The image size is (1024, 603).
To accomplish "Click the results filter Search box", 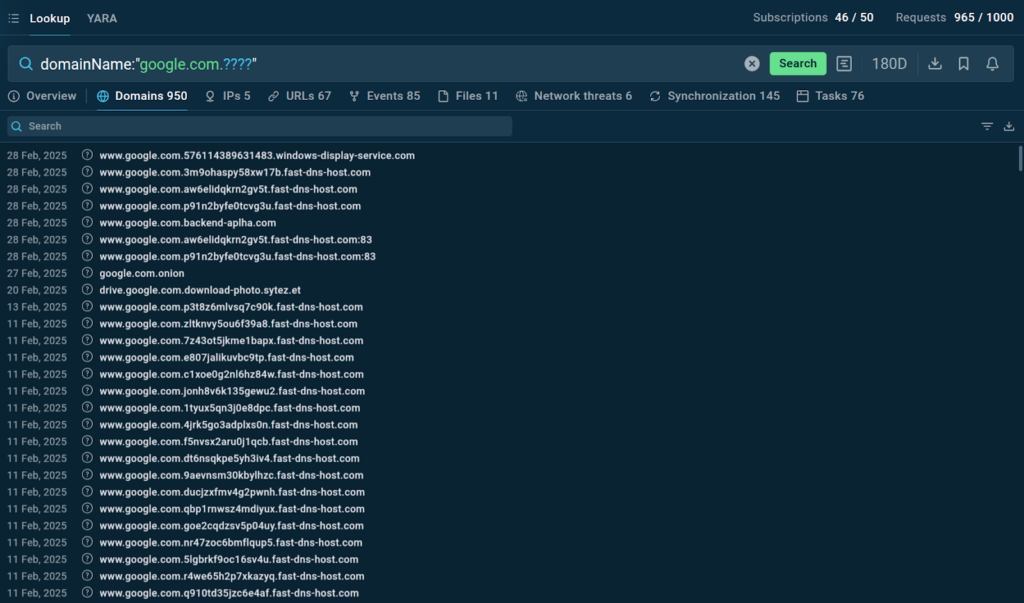I will pos(260,126).
